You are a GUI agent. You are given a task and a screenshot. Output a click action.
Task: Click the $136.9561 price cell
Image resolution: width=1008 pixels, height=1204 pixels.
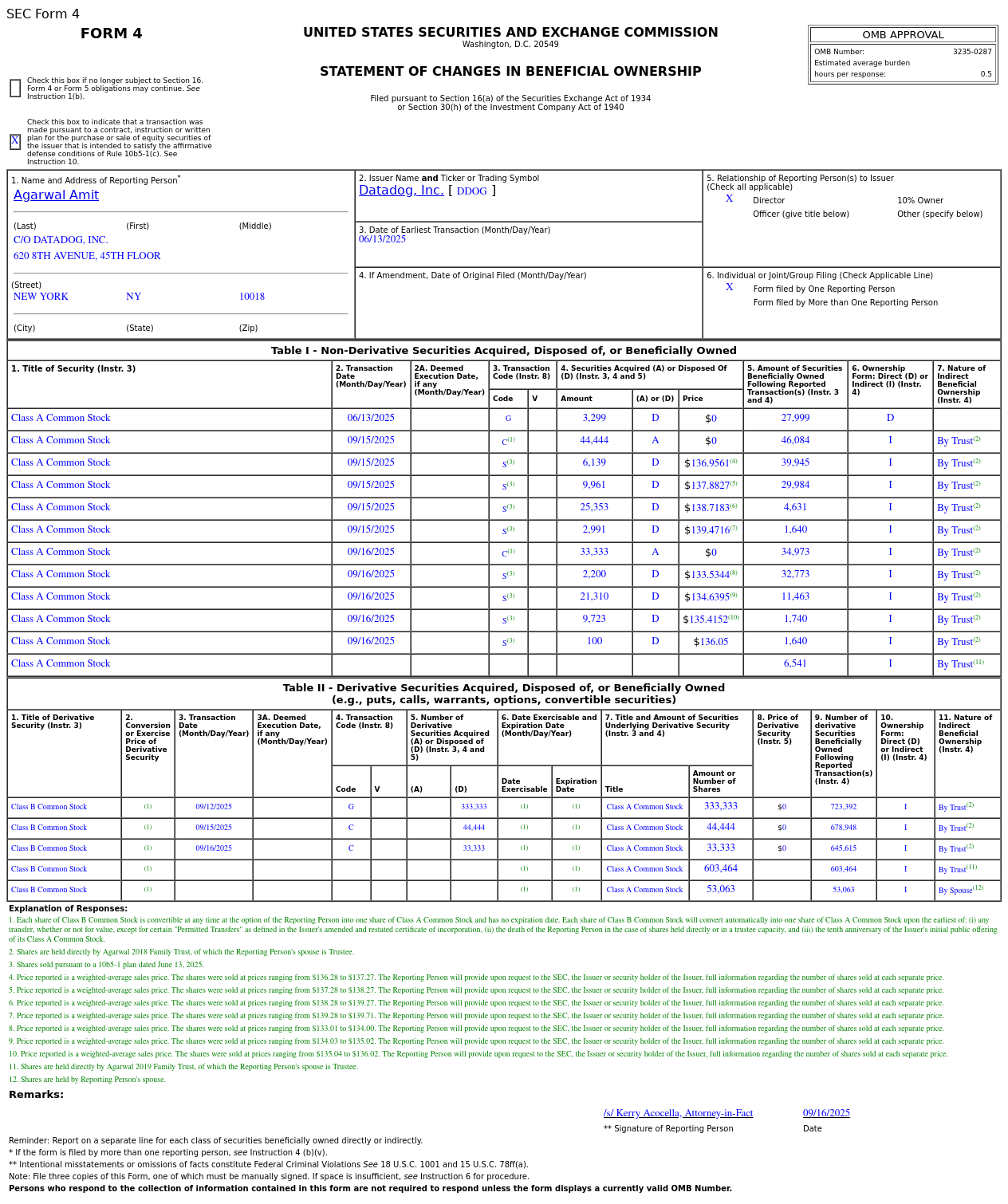point(711,463)
